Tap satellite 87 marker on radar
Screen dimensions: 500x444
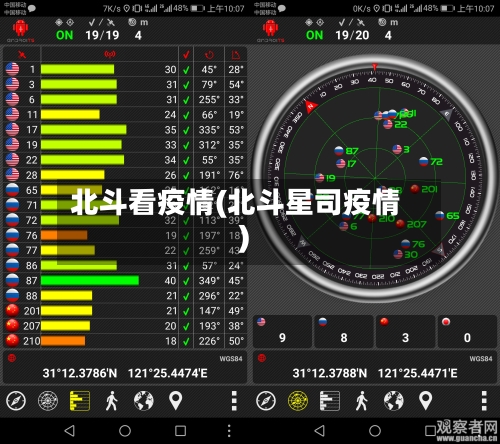point(339,151)
